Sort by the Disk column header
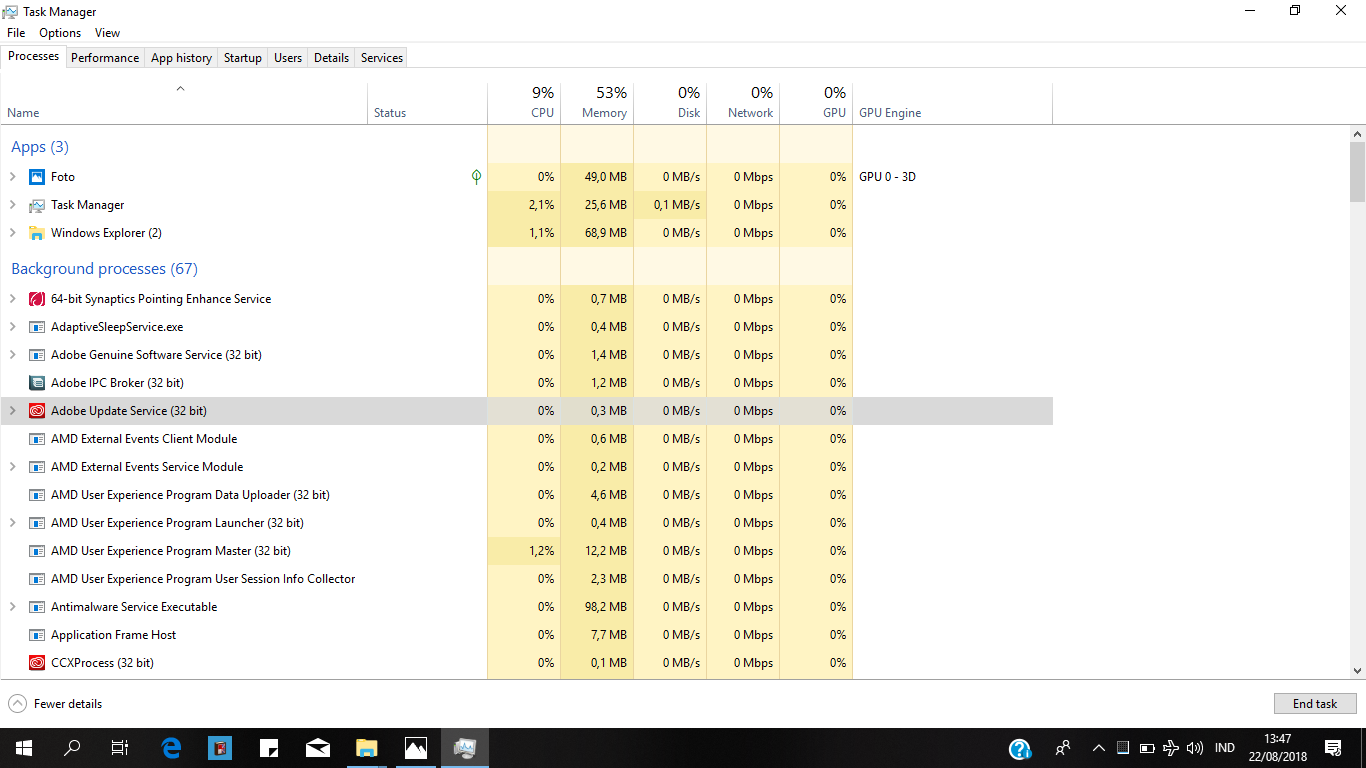Screen dimensions: 1366x768 (x=670, y=102)
